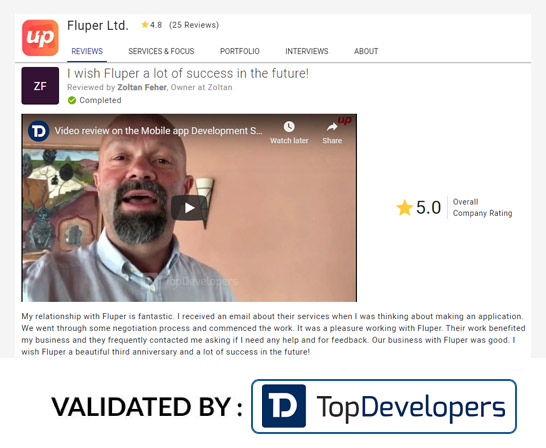Click the TopDevelopers channel avatar in video
Screen dimensions: 546x448
38,131
